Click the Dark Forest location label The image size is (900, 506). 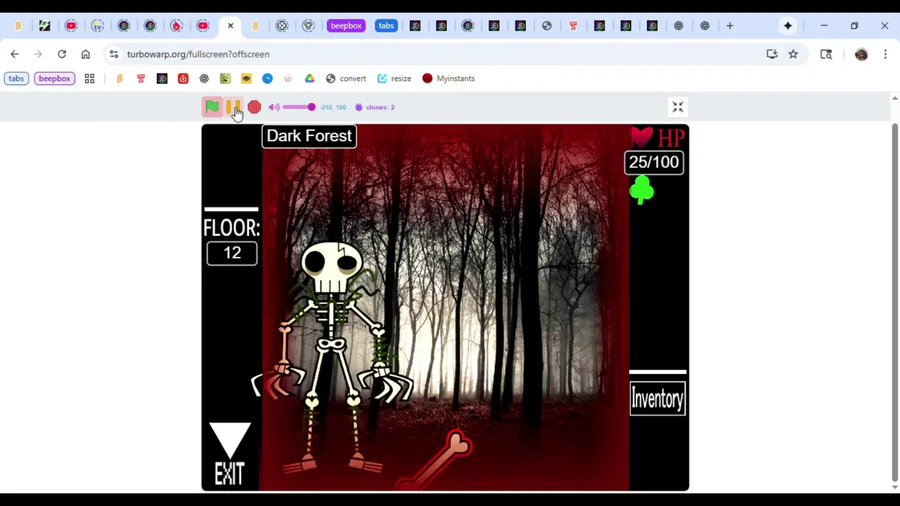(x=309, y=136)
